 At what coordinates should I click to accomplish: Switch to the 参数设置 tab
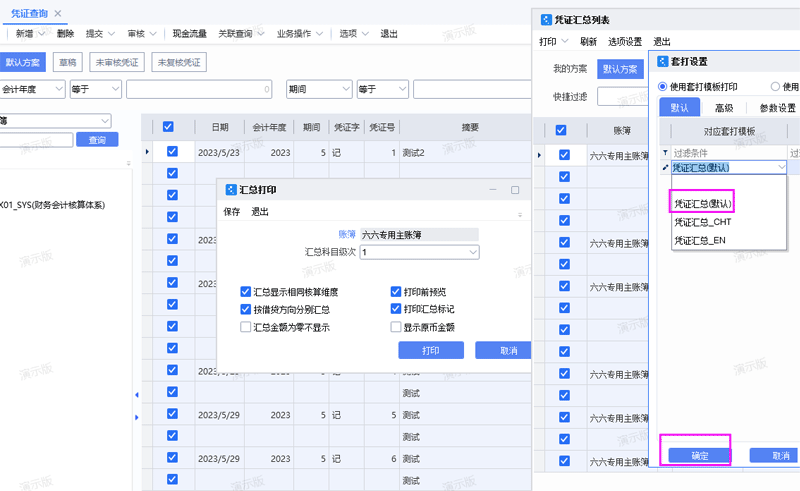(777, 108)
